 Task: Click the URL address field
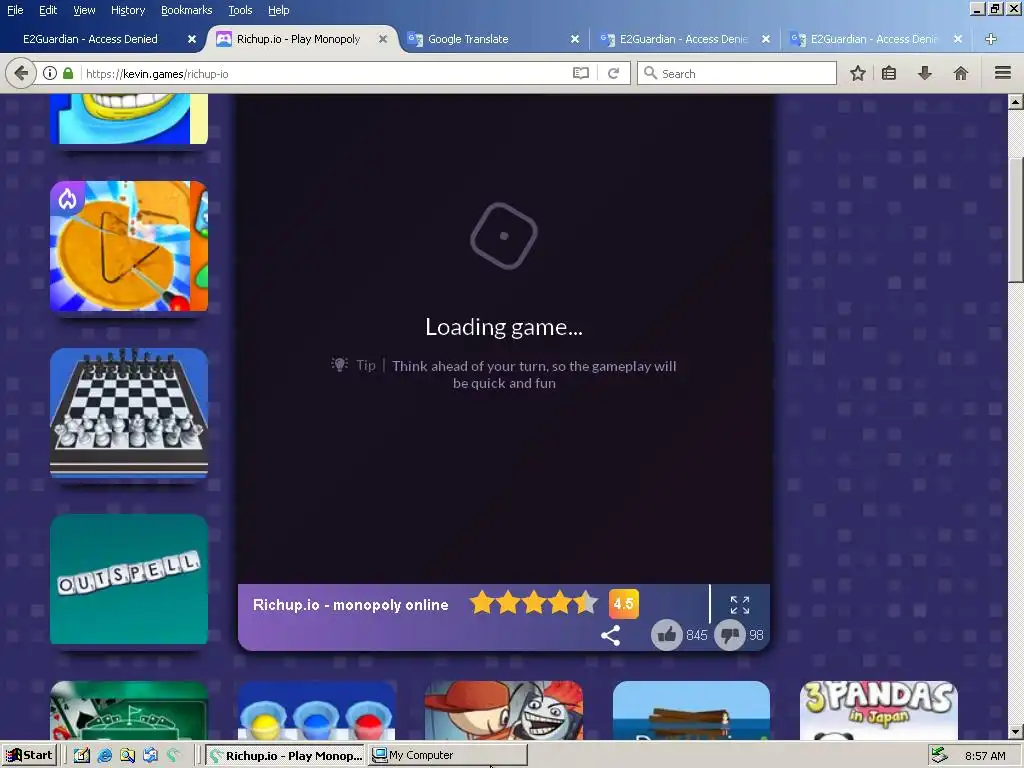pos(327,73)
